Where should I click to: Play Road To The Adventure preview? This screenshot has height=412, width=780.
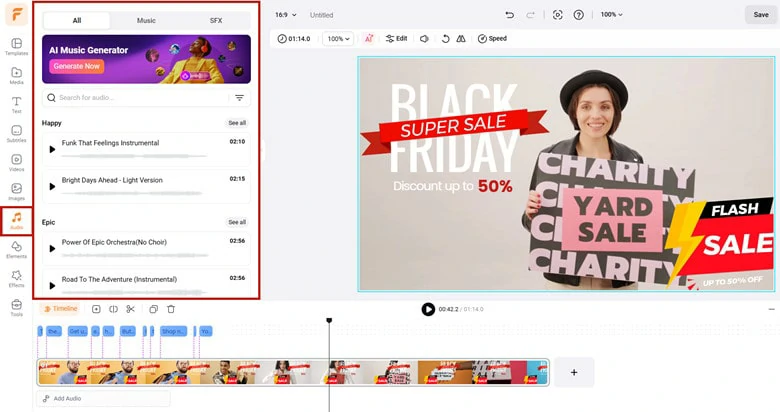tap(52, 286)
